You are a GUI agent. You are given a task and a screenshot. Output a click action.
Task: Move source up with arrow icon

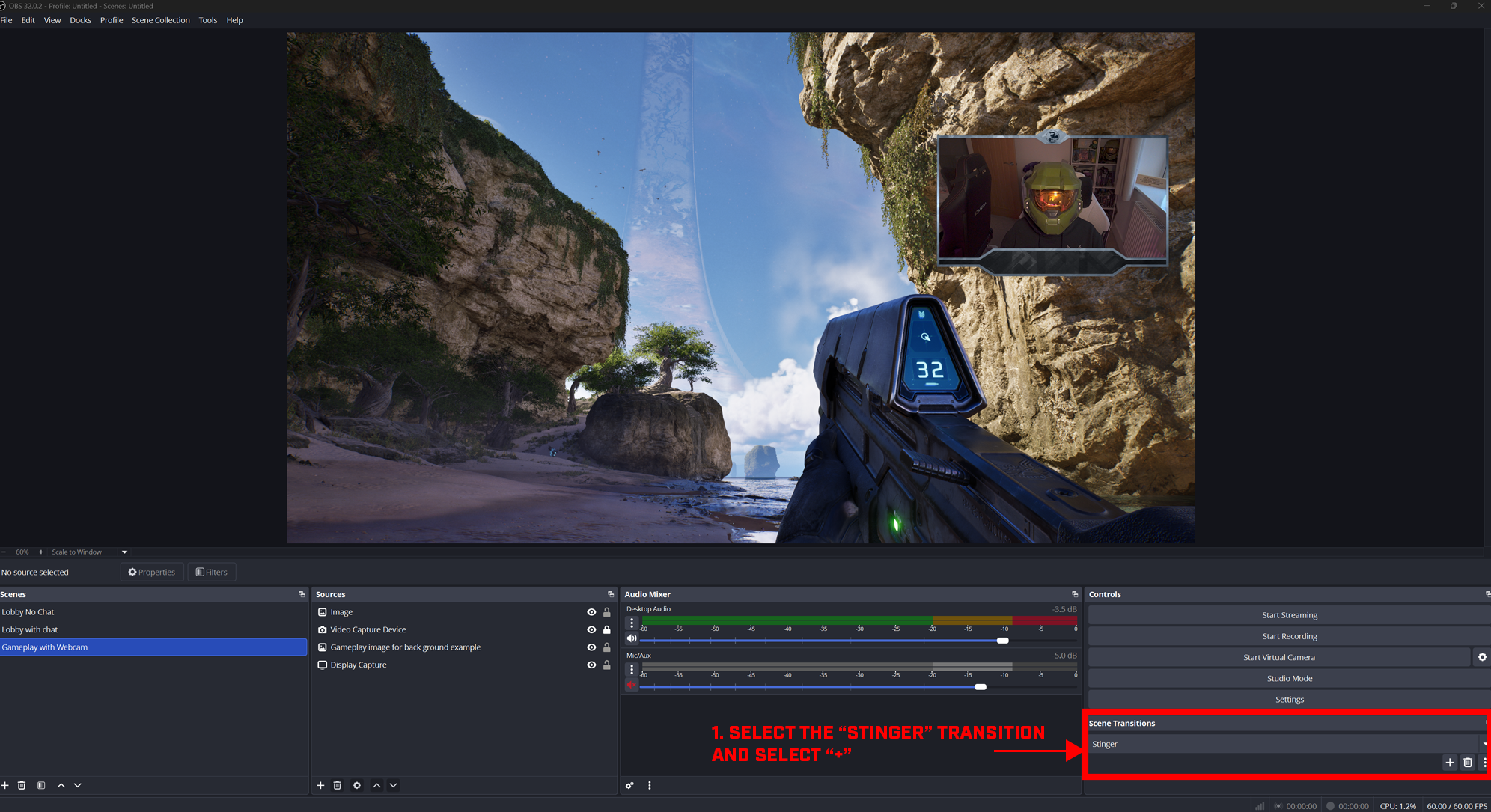[376, 785]
